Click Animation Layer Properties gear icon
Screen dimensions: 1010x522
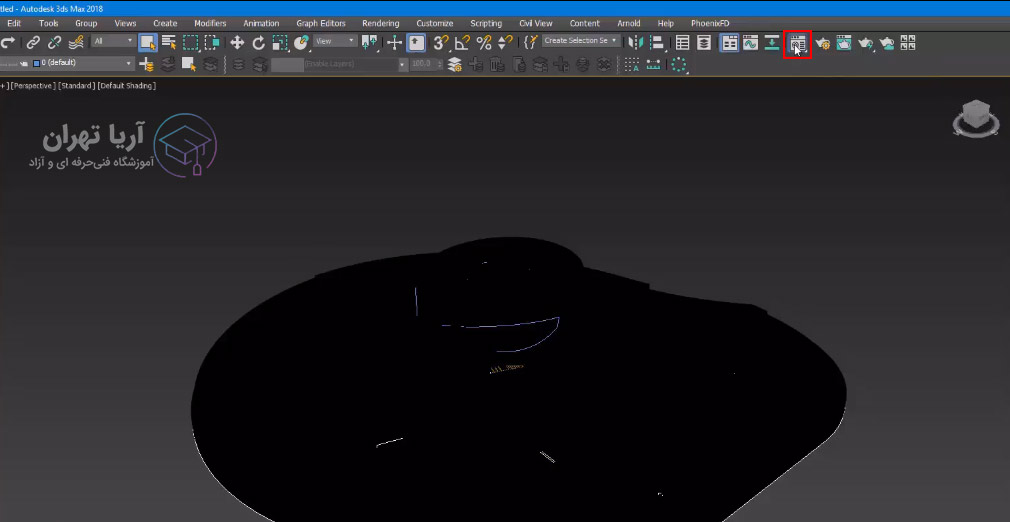click(x=455, y=64)
